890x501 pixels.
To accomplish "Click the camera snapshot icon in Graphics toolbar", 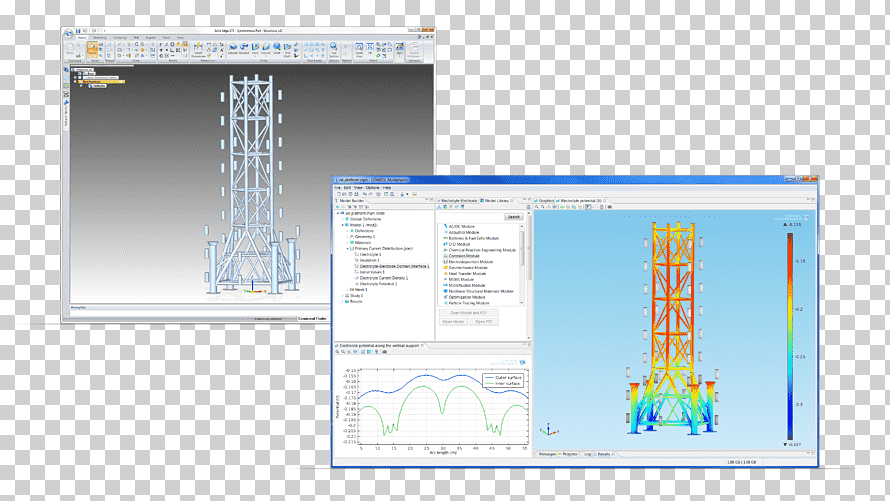I will click(x=610, y=207).
